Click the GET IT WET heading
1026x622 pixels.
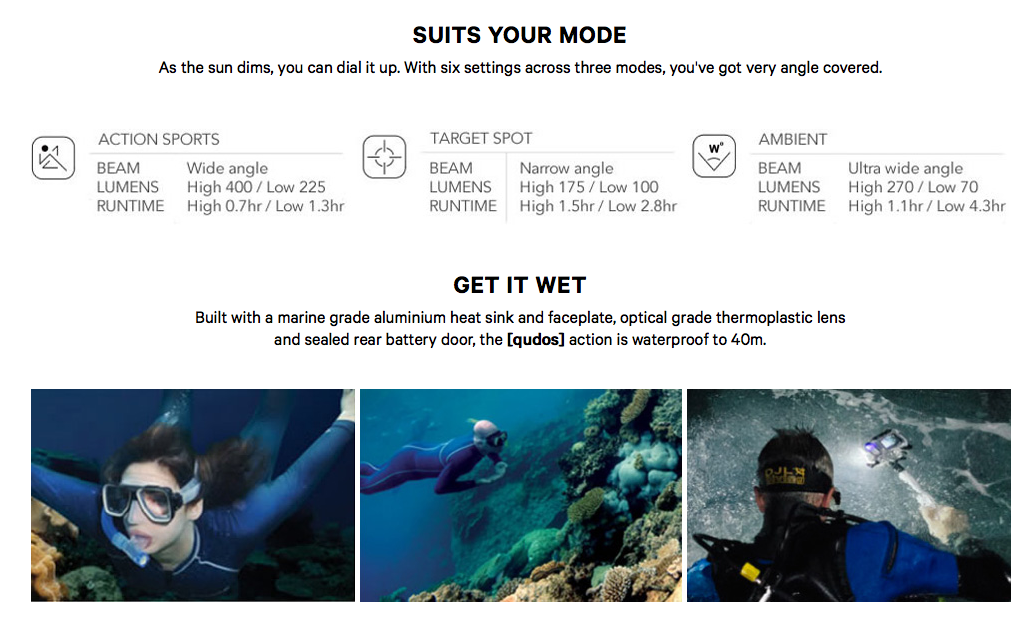click(x=520, y=285)
